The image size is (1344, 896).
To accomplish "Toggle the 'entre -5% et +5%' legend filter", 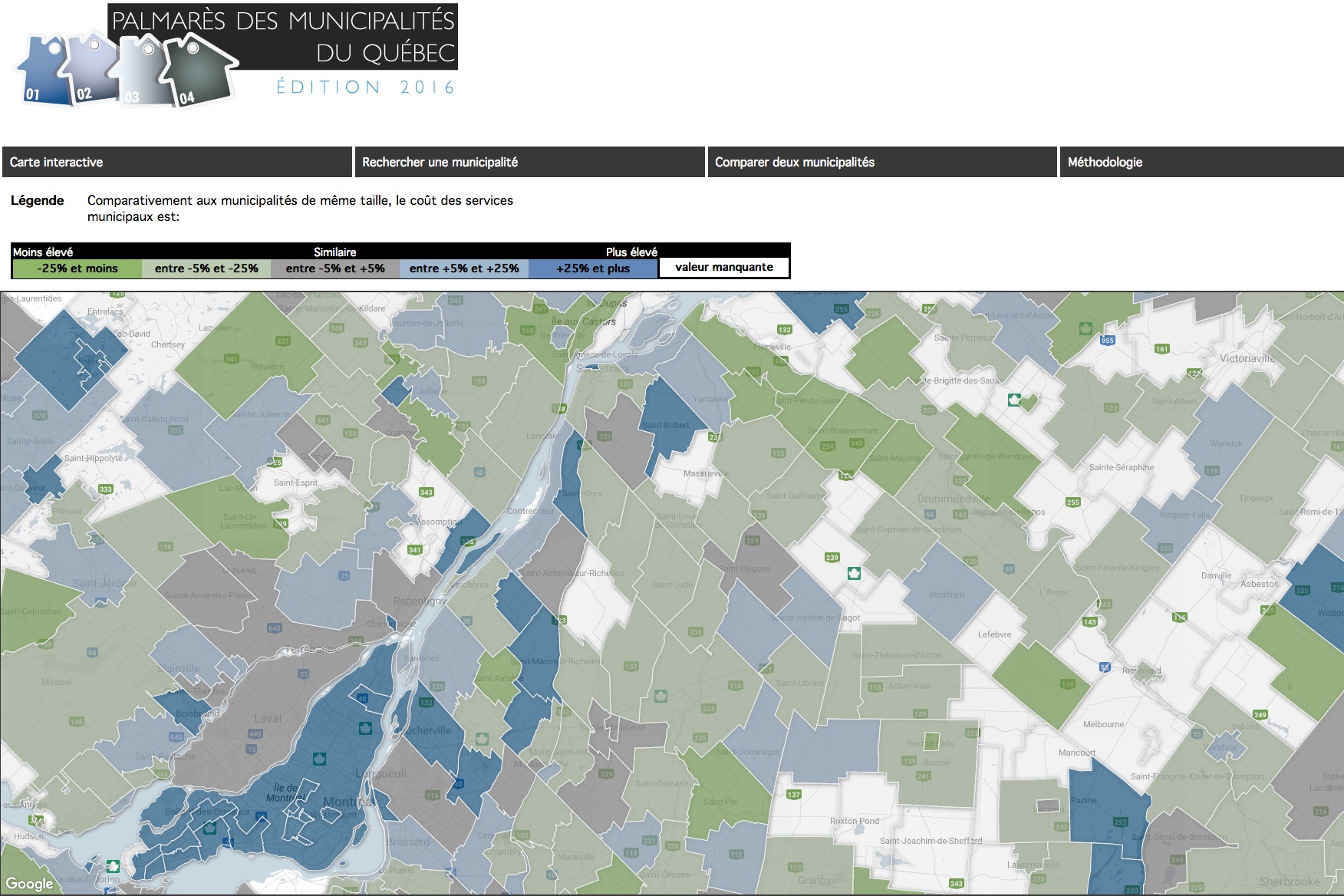I will 334,268.
